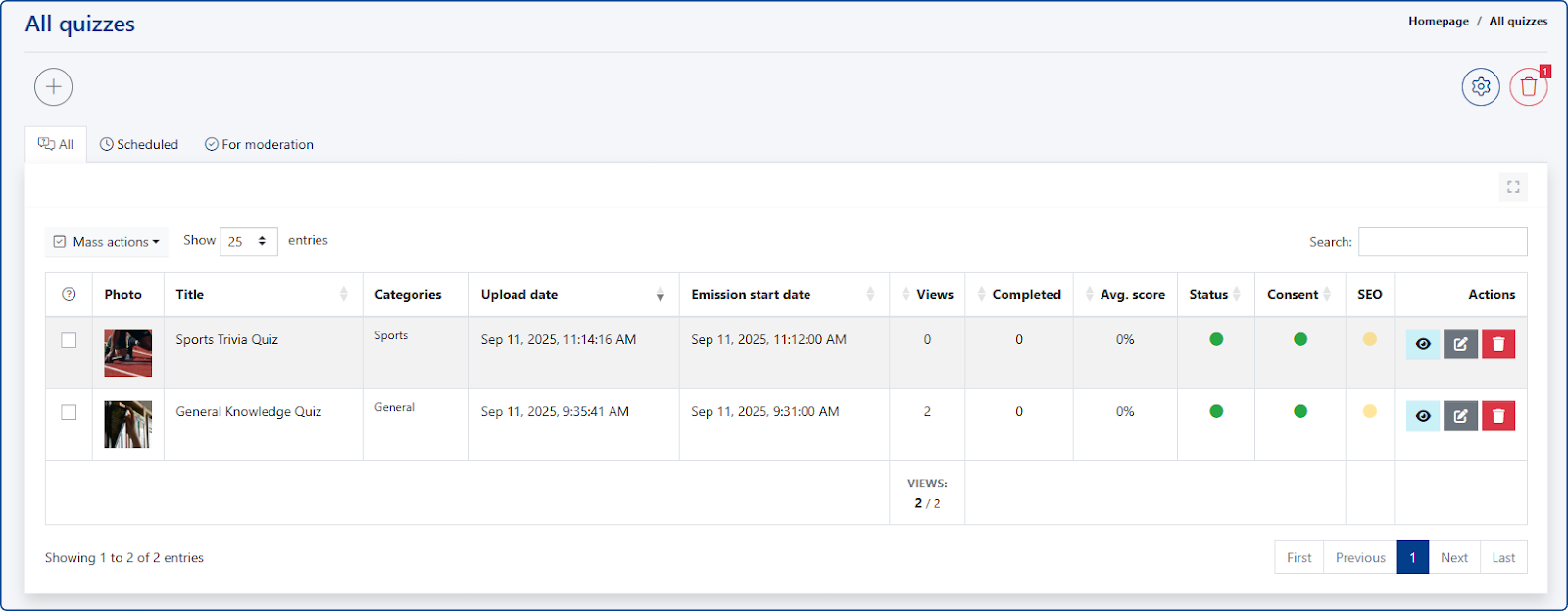Open the quiz settings gear icon
Viewport: 1568px width, 611px height.
(1481, 87)
